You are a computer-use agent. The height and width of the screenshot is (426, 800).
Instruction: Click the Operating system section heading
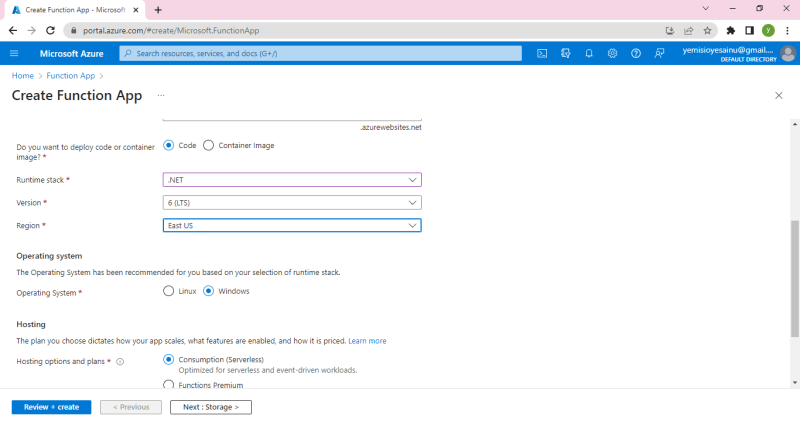(49, 256)
